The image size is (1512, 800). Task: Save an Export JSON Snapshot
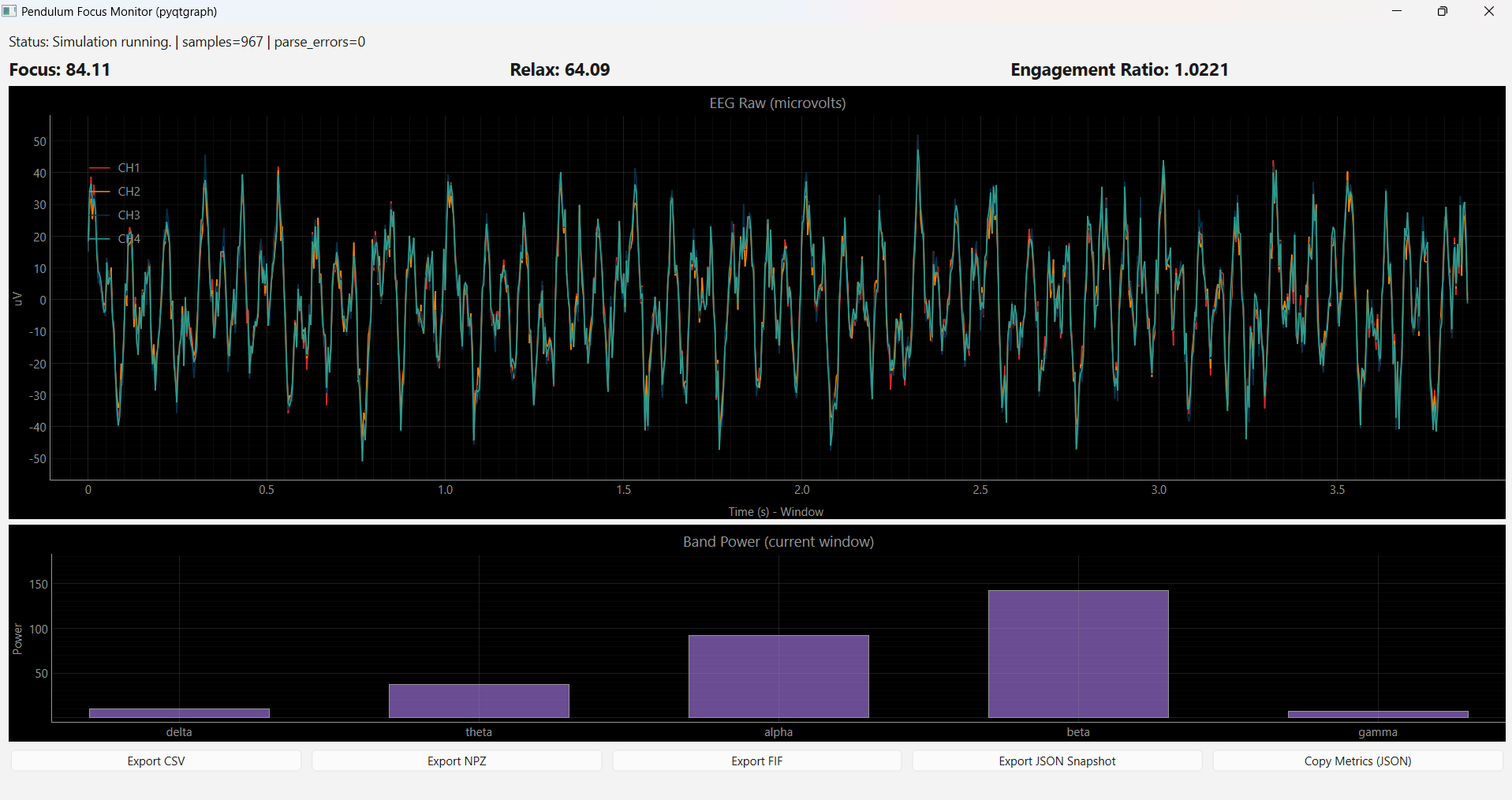pyautogui.click(x=1057, y=761)
